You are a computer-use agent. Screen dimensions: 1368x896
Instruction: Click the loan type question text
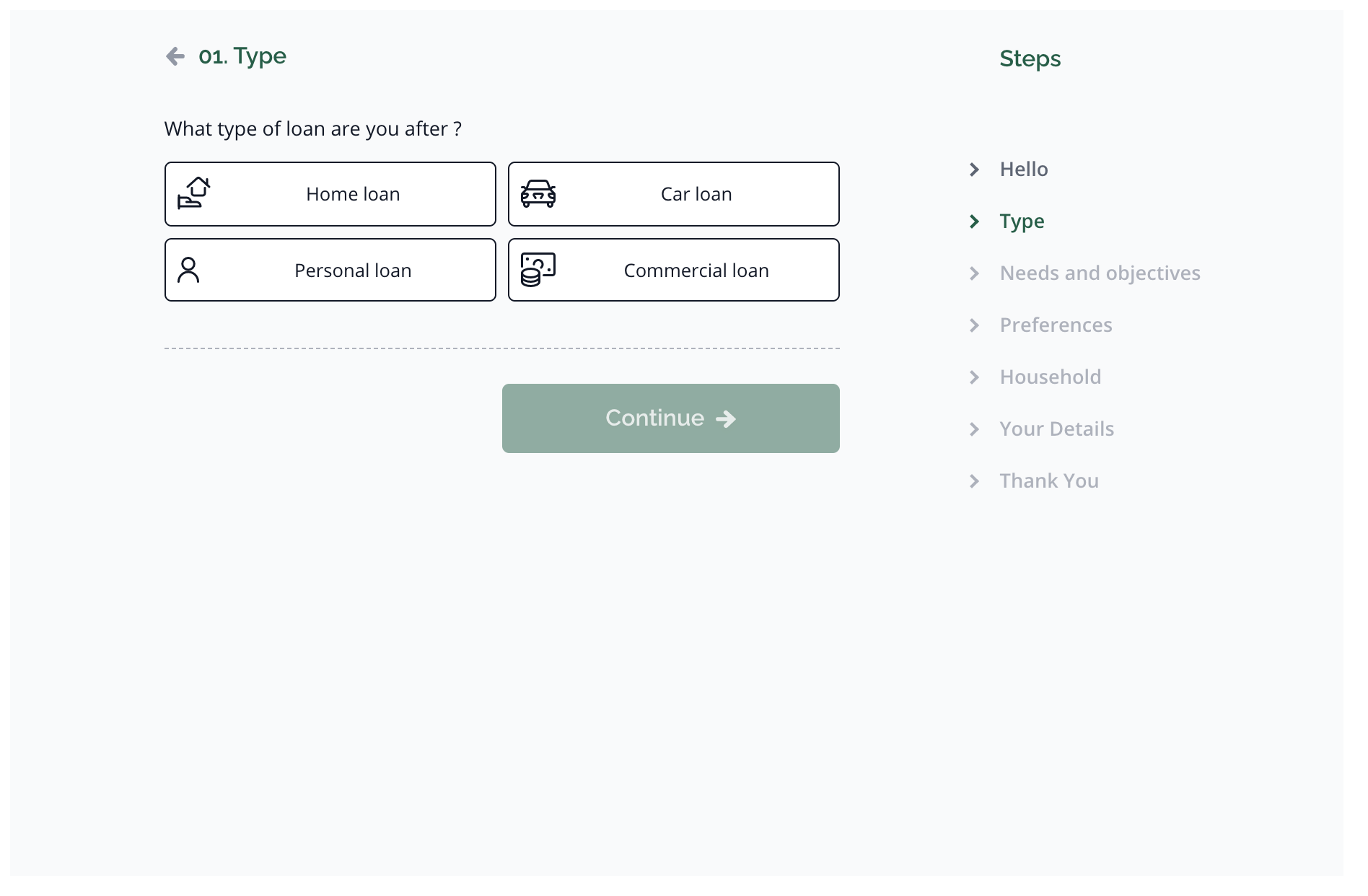(x=313, y=129)
